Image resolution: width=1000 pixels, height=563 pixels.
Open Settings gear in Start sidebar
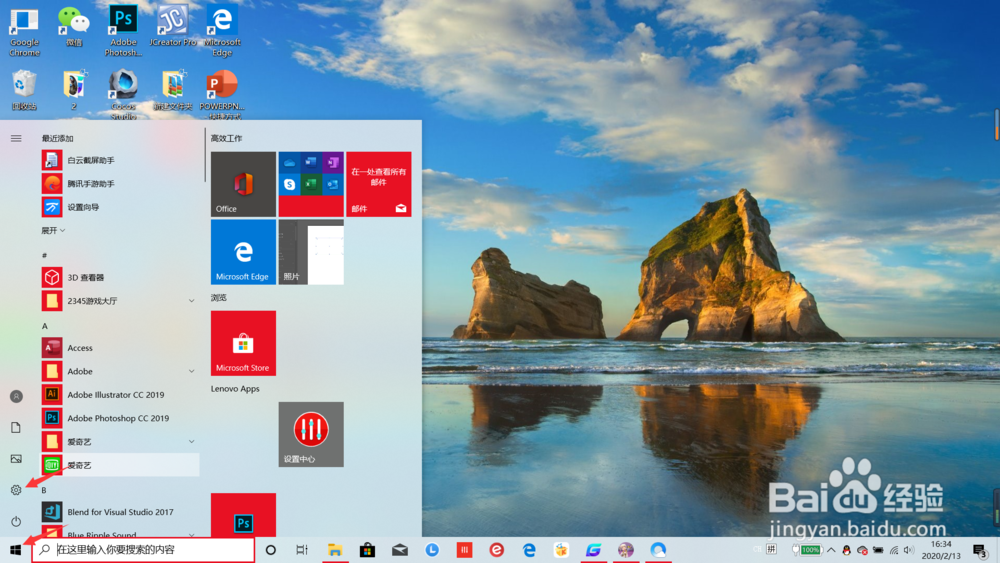(16, 490)
